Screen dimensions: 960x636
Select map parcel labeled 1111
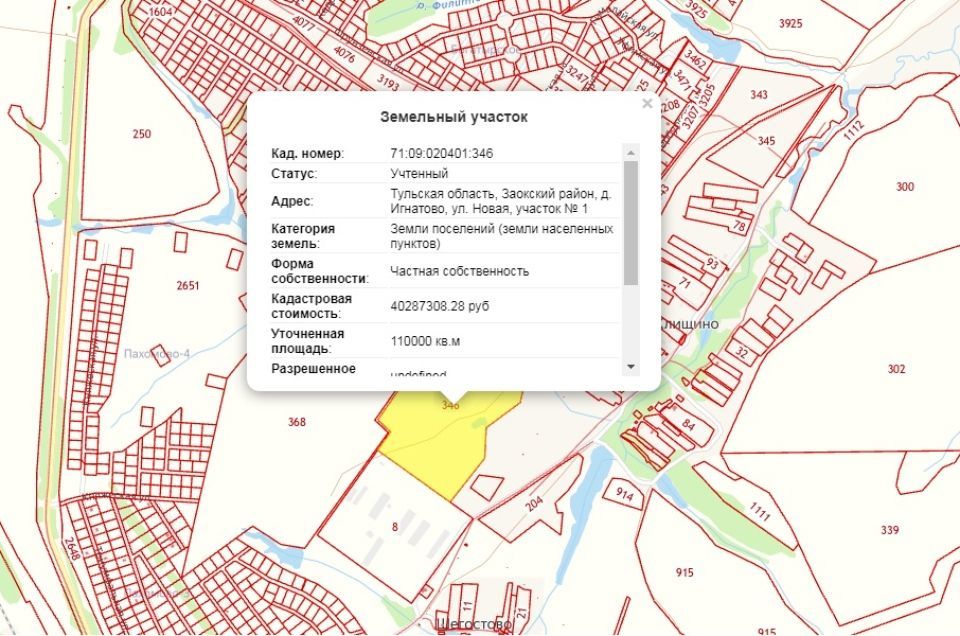coord(759,511)
